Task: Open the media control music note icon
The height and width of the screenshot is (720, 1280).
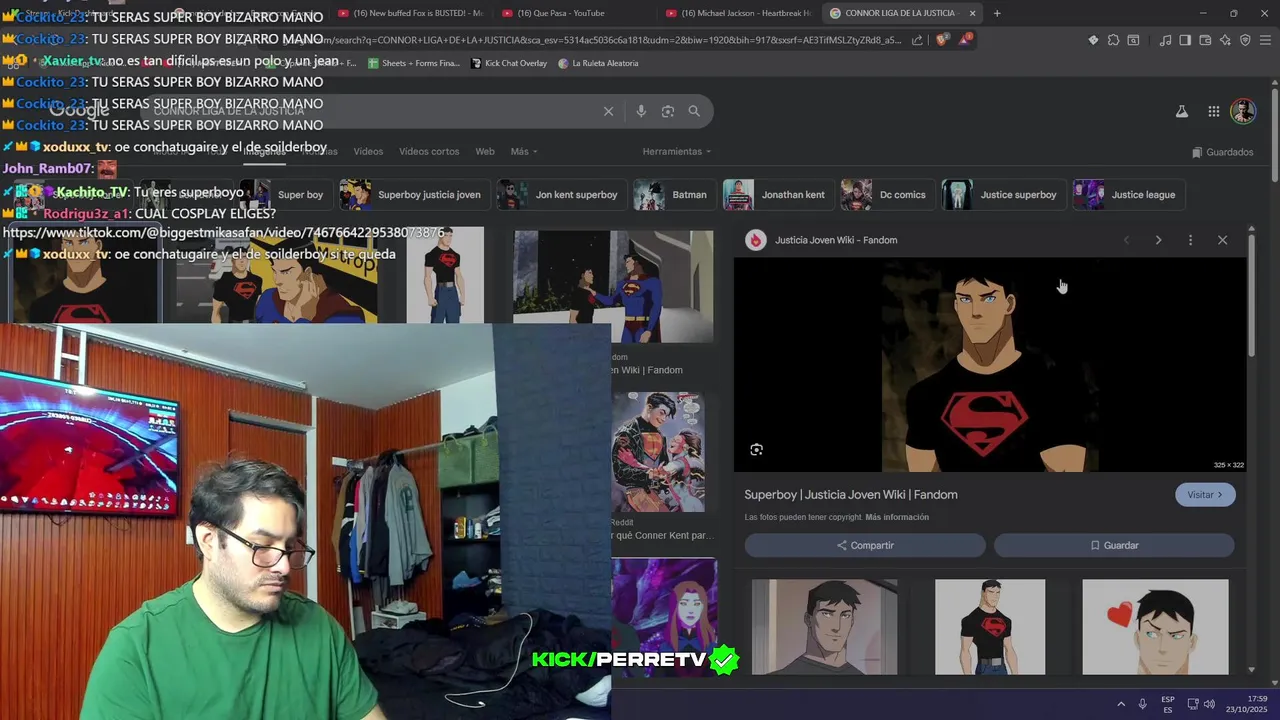Action: 1165,40
